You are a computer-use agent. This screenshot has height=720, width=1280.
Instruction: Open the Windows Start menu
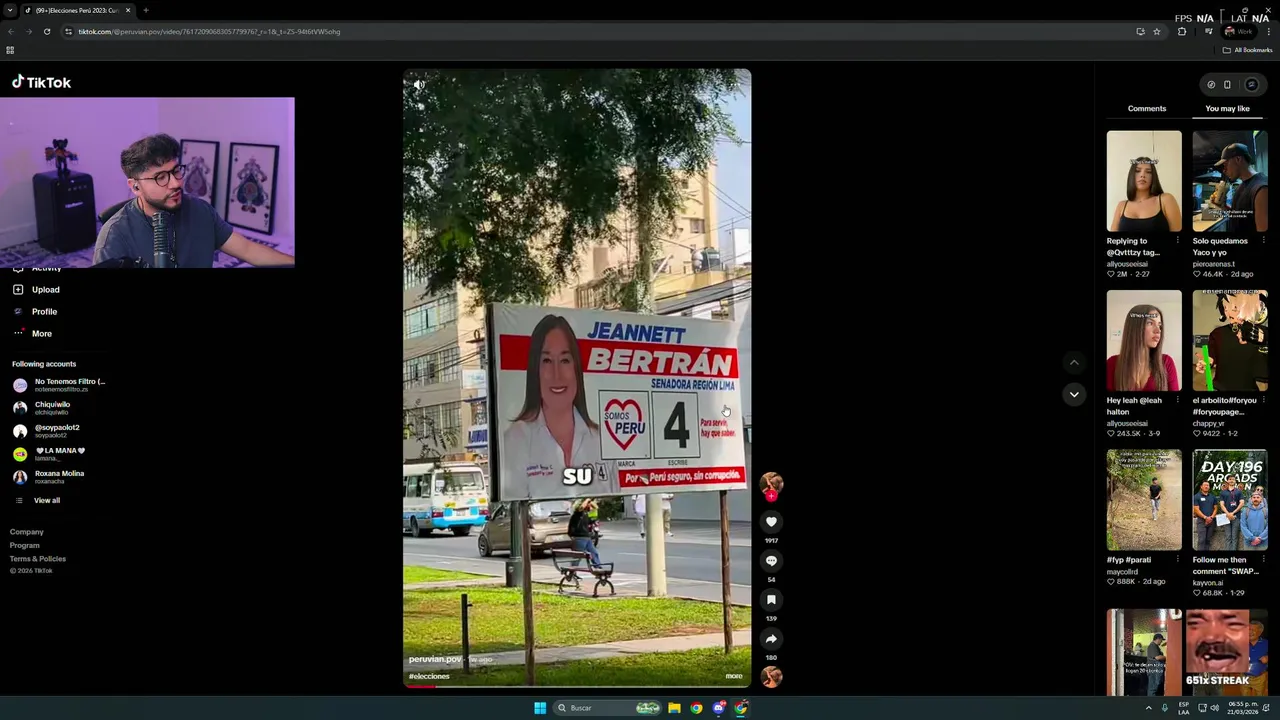pyautogui.click(x=540, y=708)
